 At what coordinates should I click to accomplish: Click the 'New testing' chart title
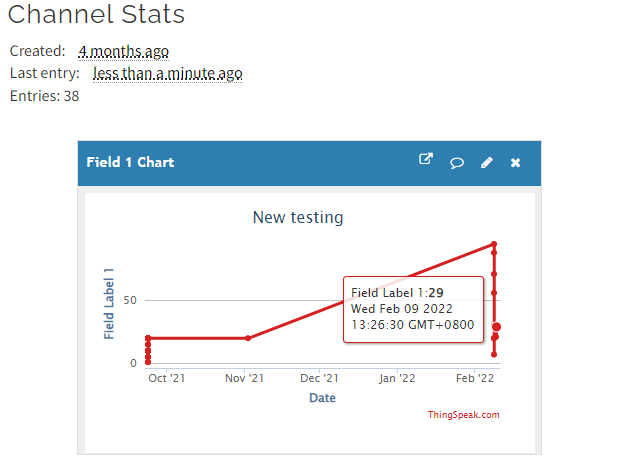pyautogui.click(x=298, y=217)
